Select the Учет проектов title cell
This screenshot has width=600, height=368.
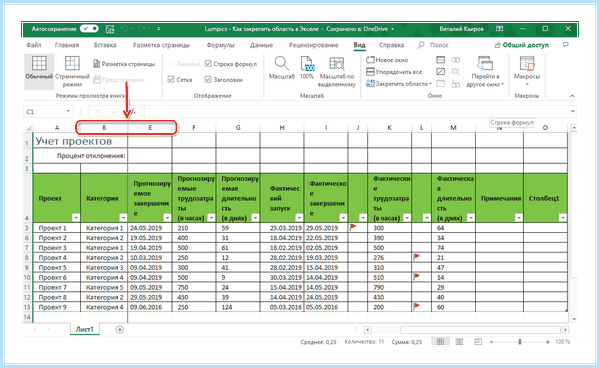pyautogui.click(x=80, y=141)
